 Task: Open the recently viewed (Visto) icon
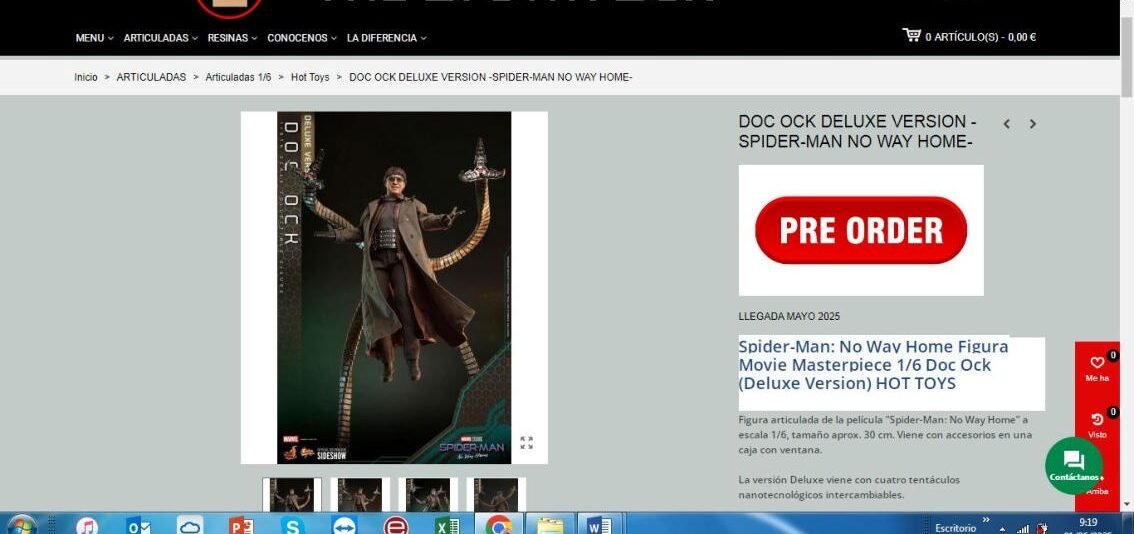coord(1097,420)
